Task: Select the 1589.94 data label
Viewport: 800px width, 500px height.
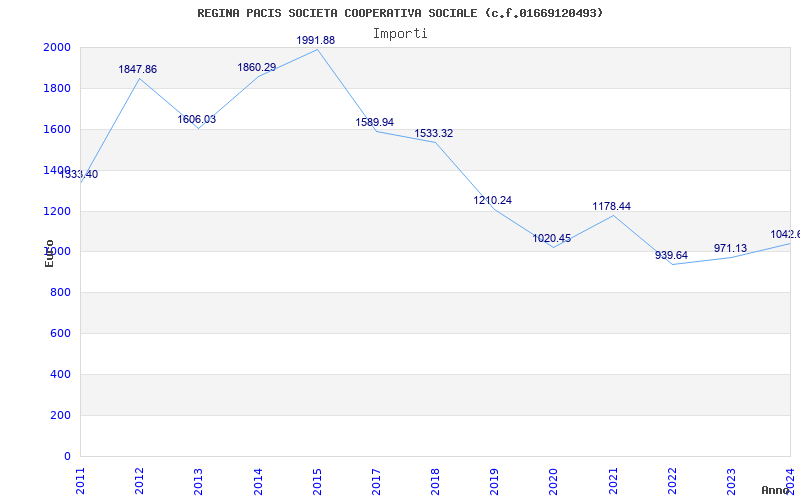Action: click(x=374, y=122)
